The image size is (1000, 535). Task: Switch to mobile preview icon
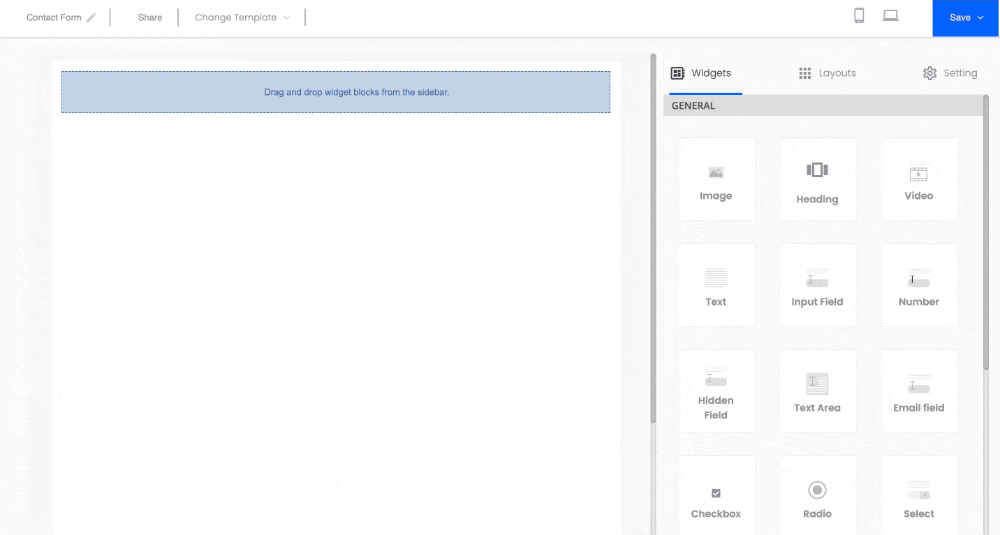click(x=859, y=16)
